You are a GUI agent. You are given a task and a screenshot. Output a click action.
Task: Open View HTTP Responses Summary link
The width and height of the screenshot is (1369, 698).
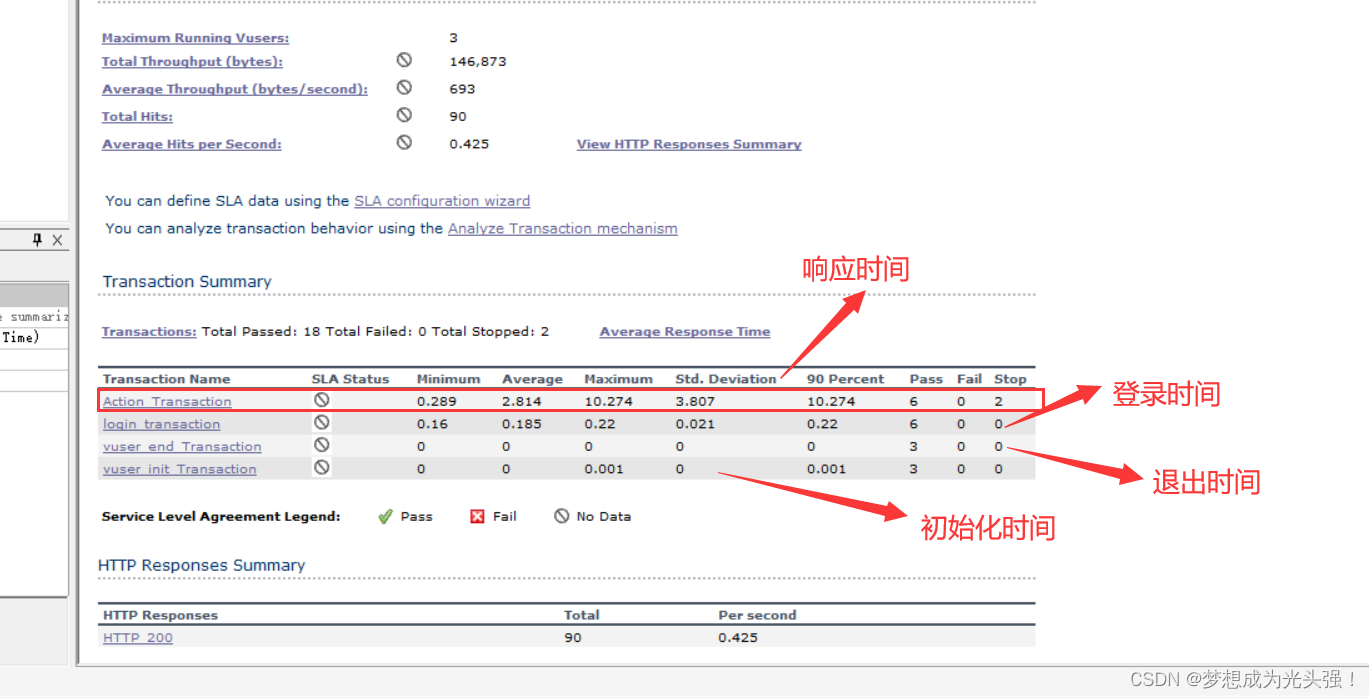[x=689, y=144]
